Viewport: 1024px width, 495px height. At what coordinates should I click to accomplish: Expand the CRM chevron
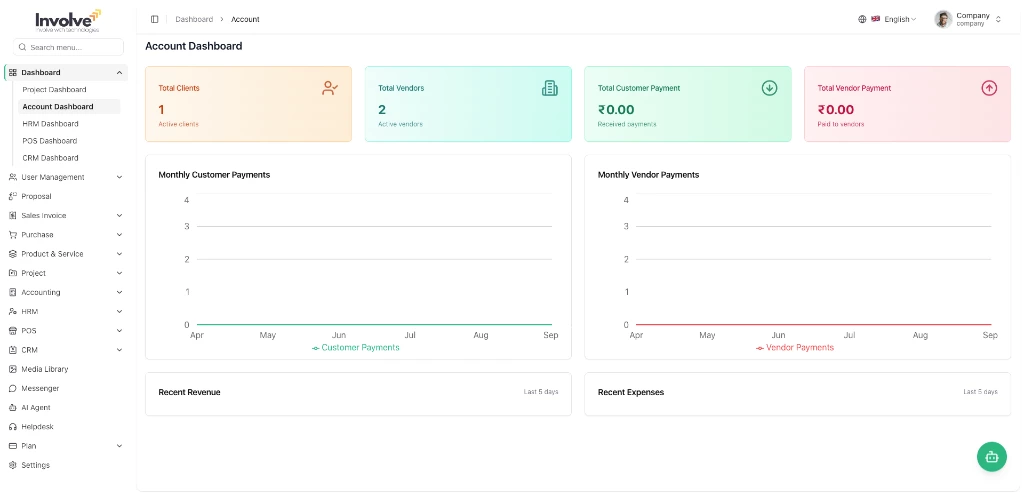119,350
